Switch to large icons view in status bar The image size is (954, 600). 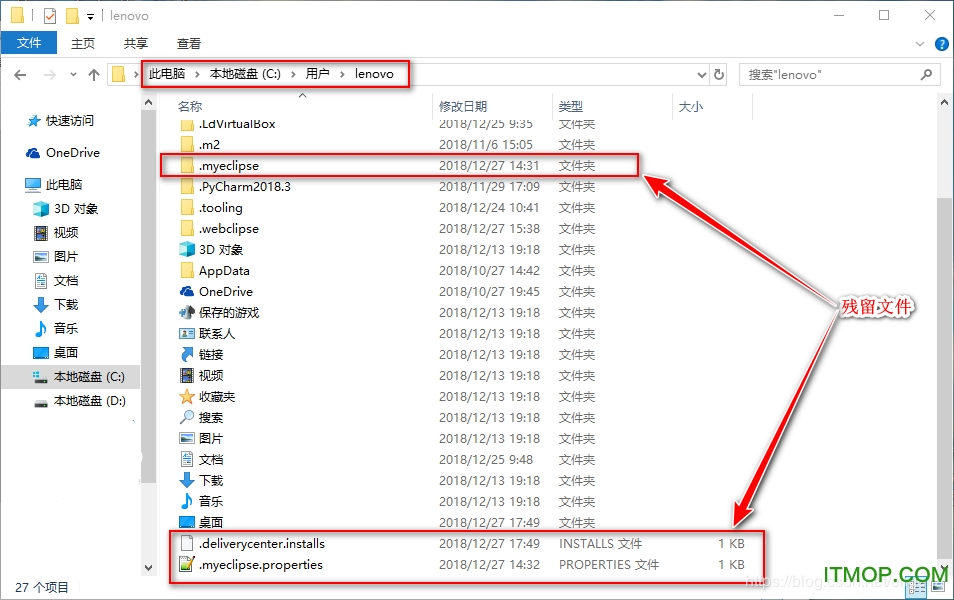938,590
